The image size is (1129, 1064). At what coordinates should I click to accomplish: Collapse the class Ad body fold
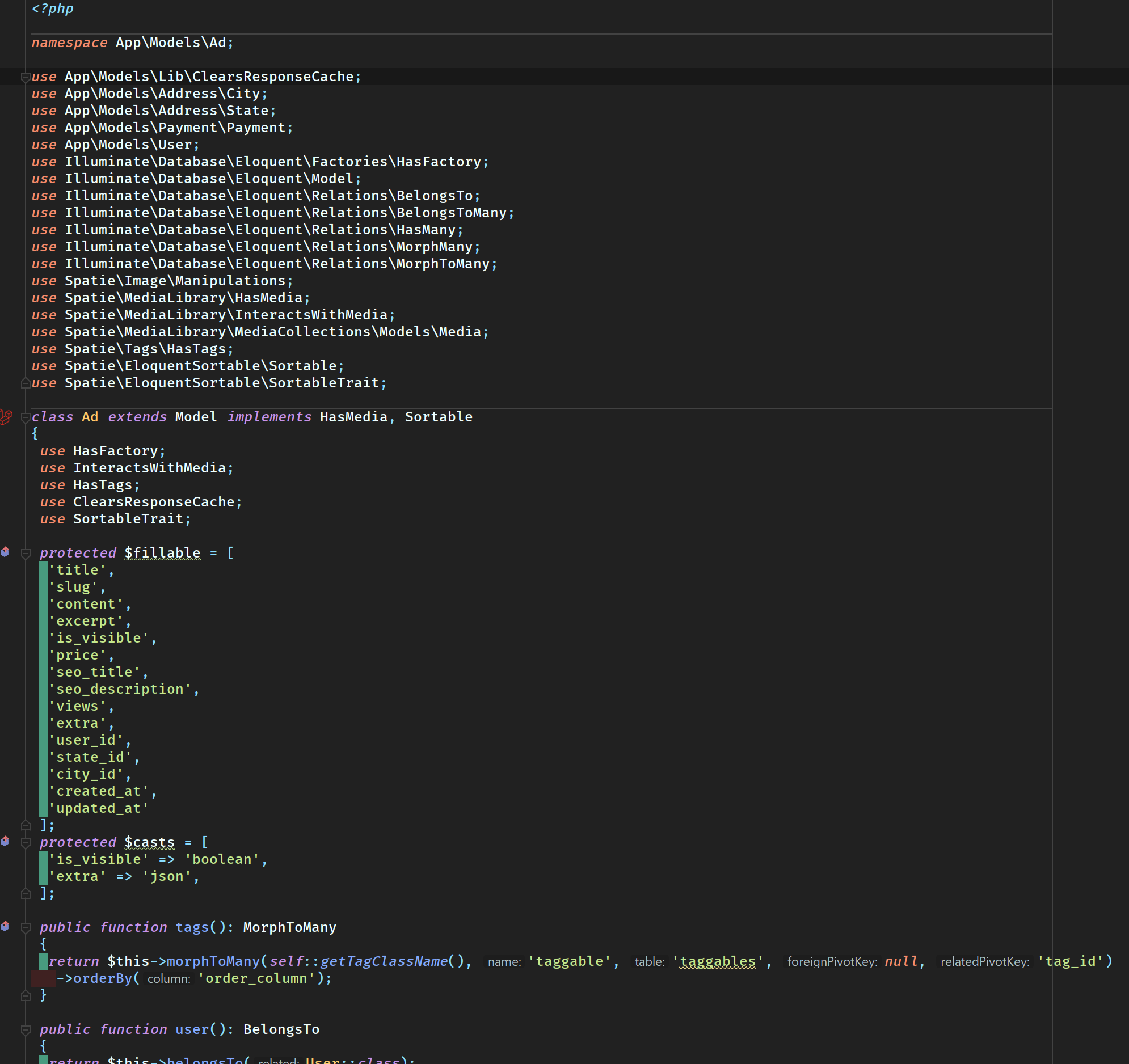click(x=25, y=416)
